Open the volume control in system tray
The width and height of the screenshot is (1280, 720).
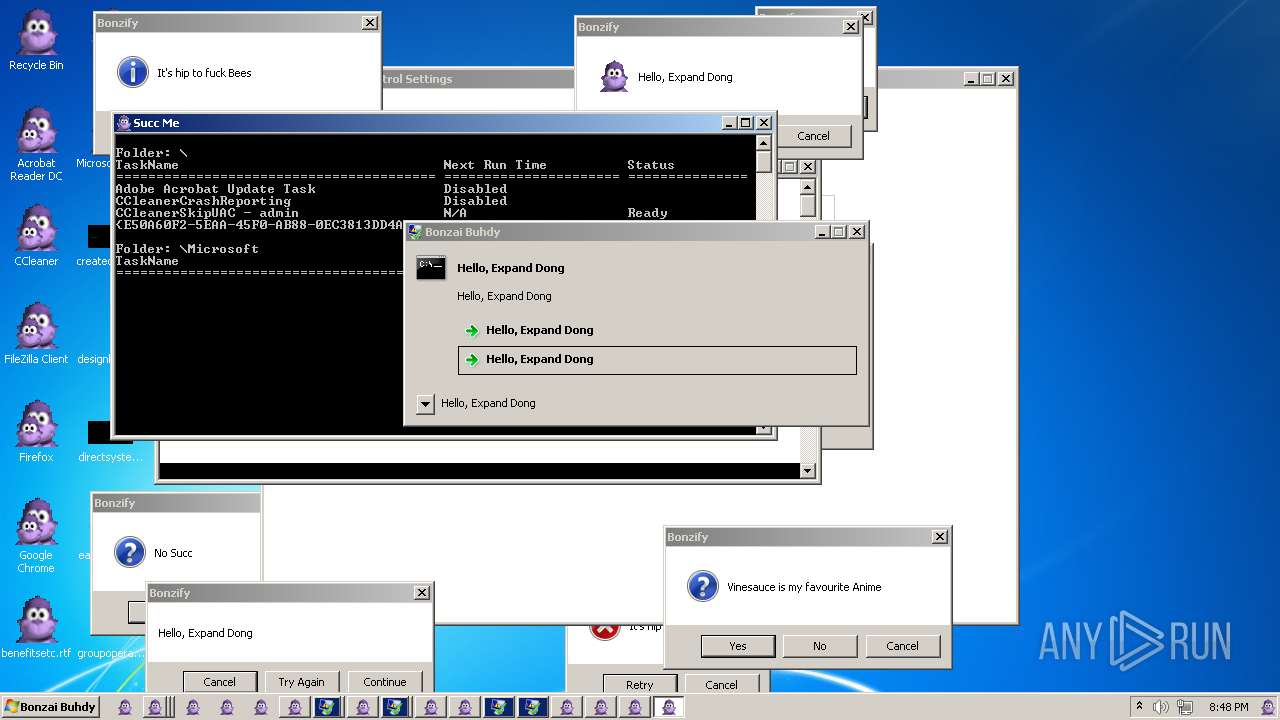[x=1161, y=707]
